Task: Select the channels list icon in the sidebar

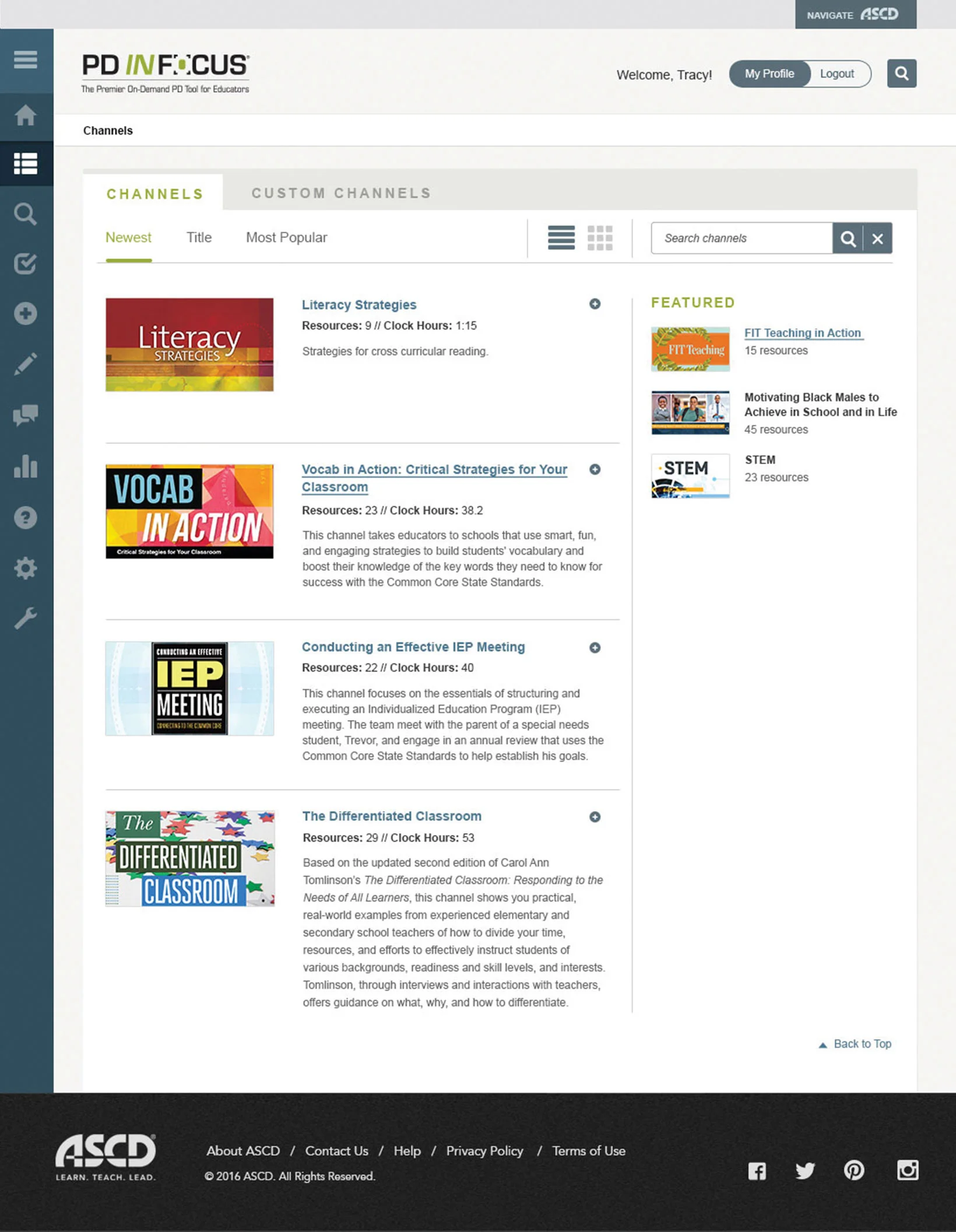Action: point(26,163)
